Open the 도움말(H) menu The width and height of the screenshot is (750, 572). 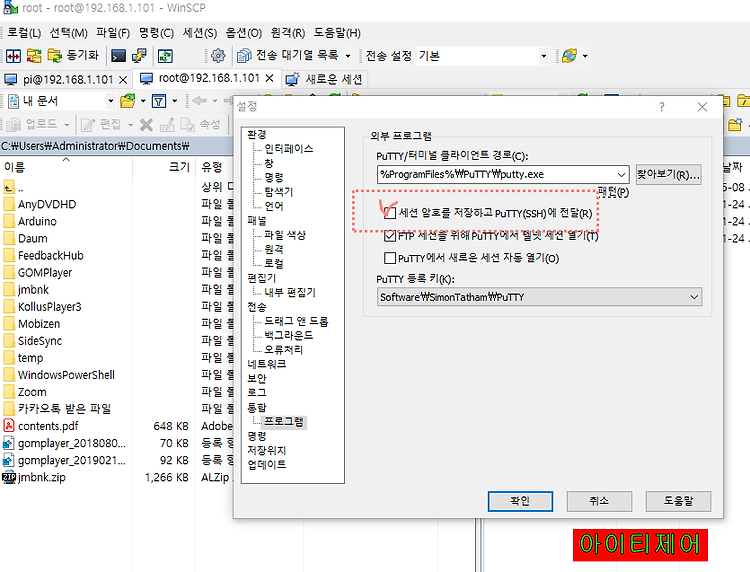coord(337,33)
